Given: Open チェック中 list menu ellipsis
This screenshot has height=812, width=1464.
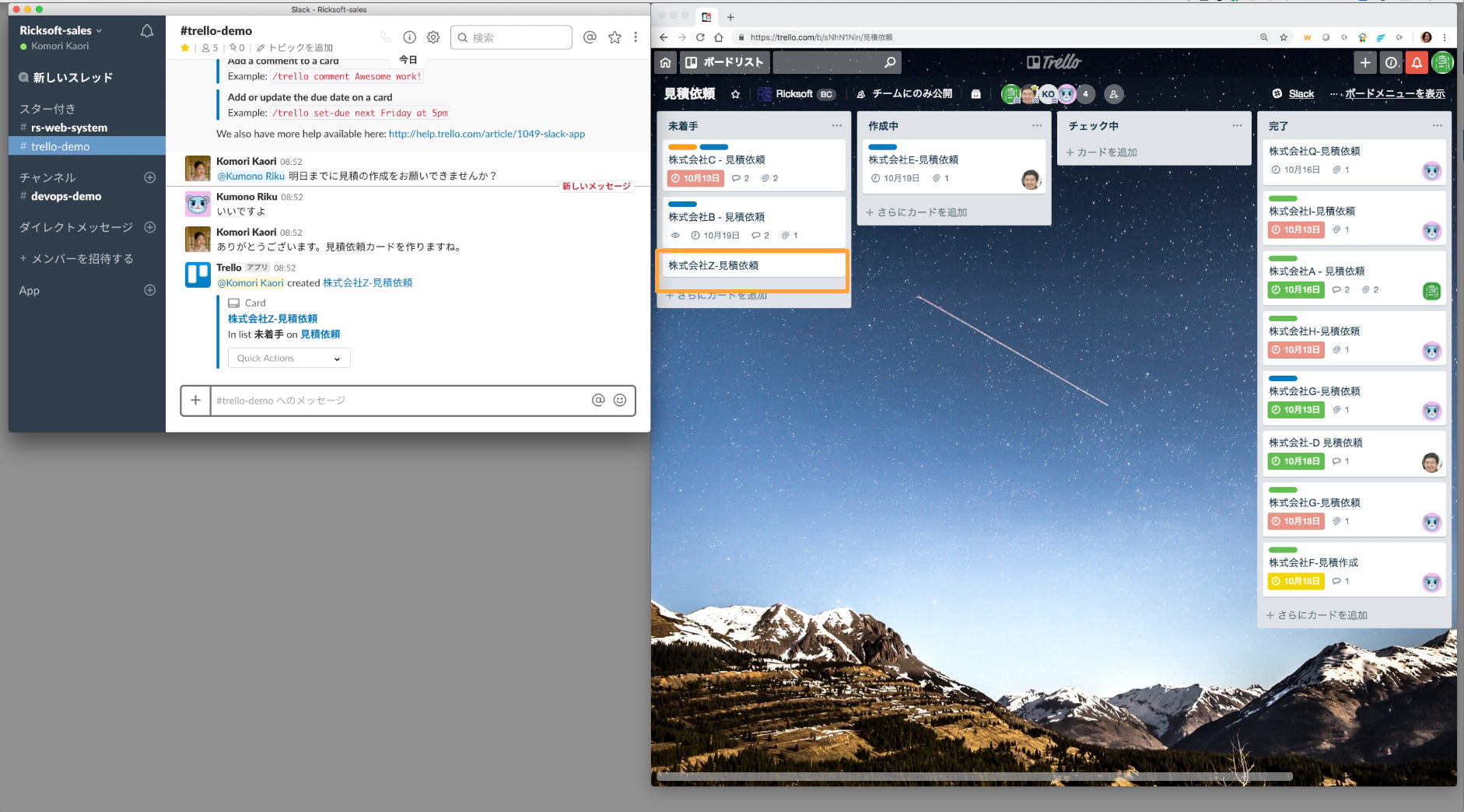Looking at the screenshot, I should pos(1237,126).
